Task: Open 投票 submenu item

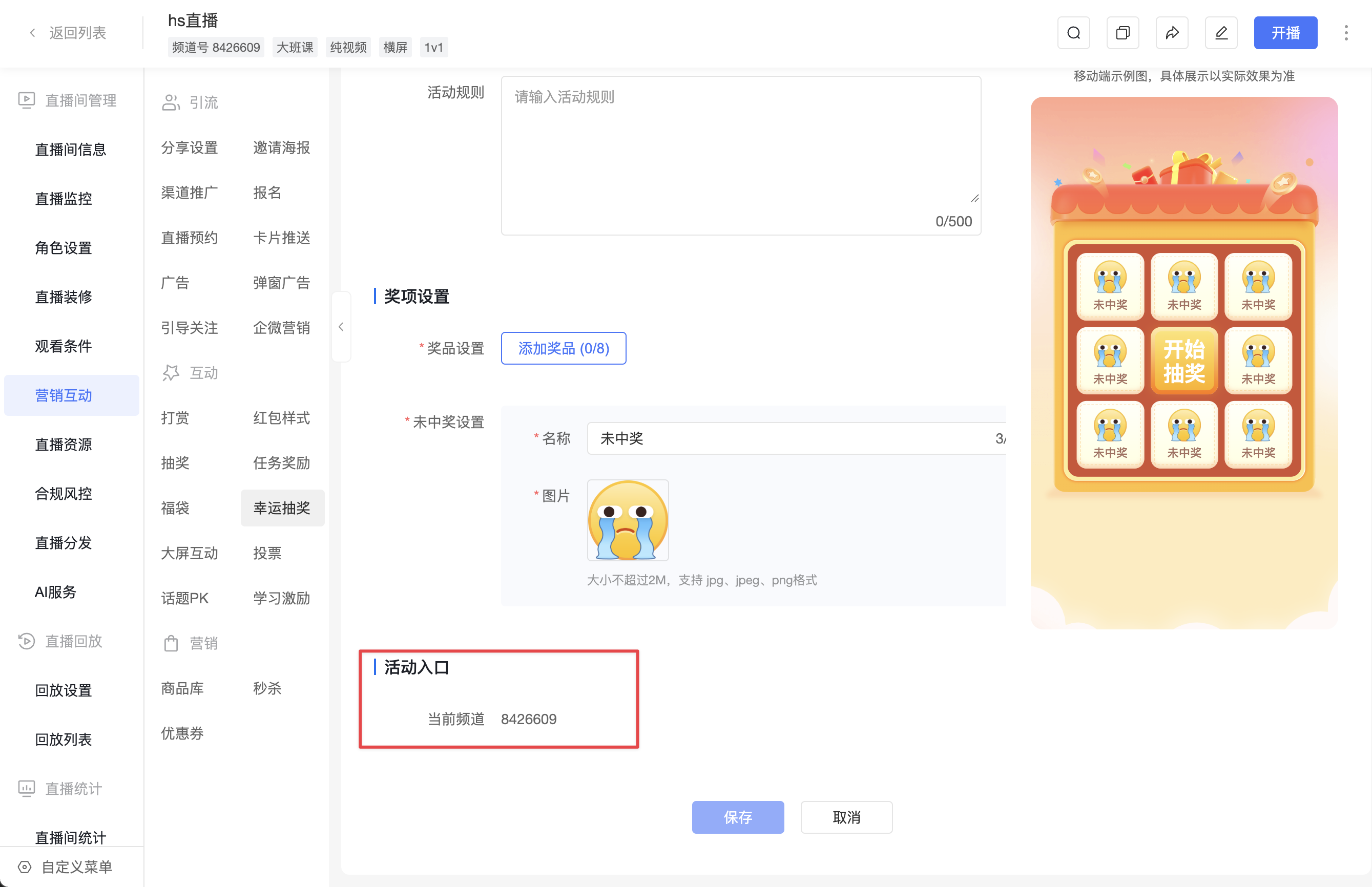Action: tap(267, 554)
